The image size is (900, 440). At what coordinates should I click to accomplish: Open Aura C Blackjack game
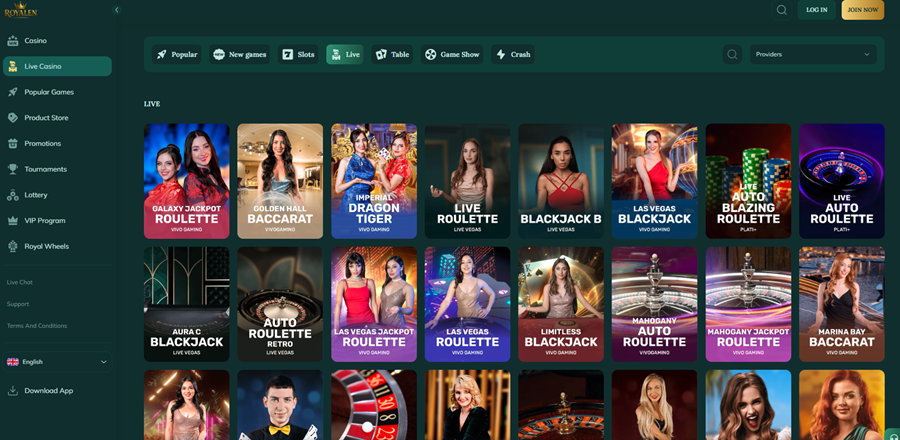coord(187,305)
